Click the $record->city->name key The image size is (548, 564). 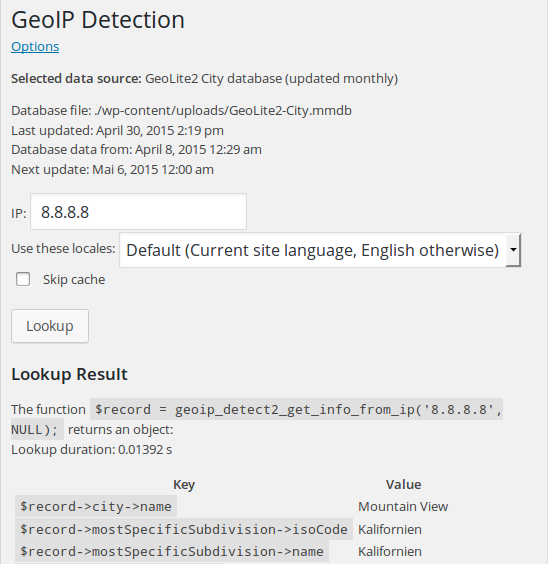point(96,506)
